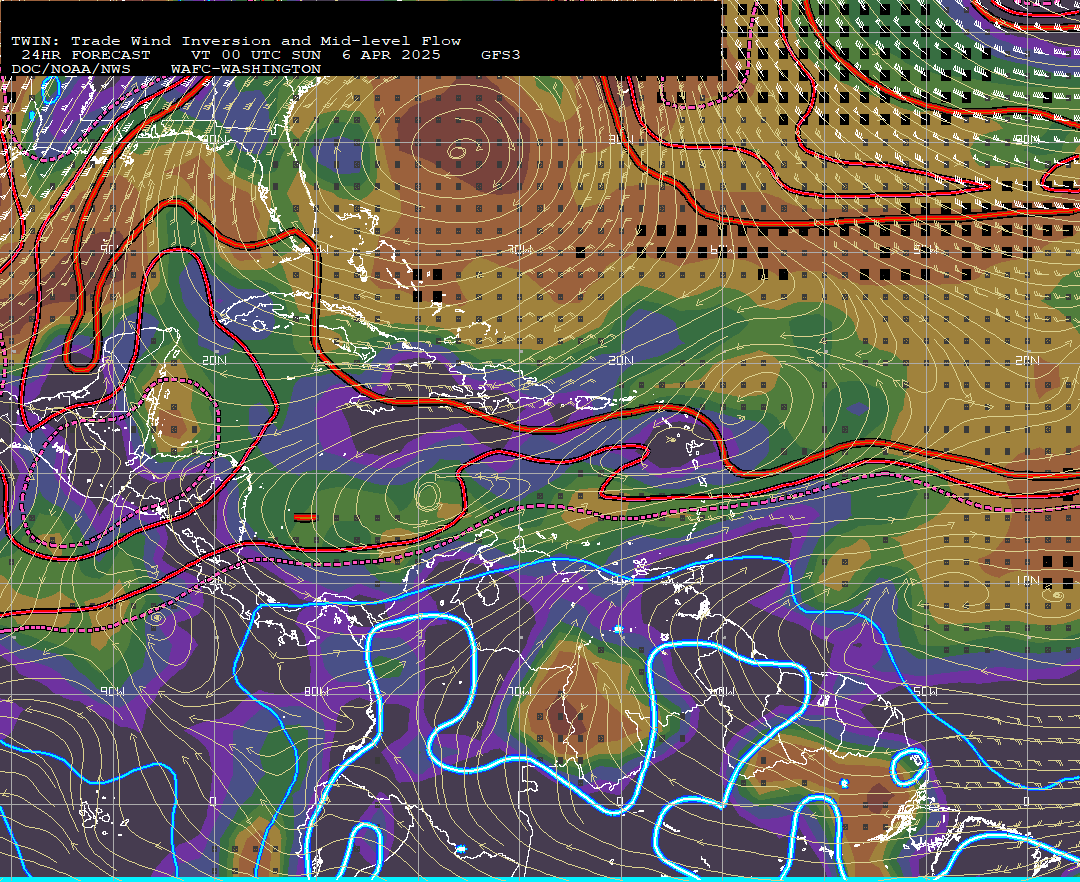The width and height of the screenshot is (1080, 882).
Task: Select the "24HR FORECAST" header text
Action: [85, 55]
